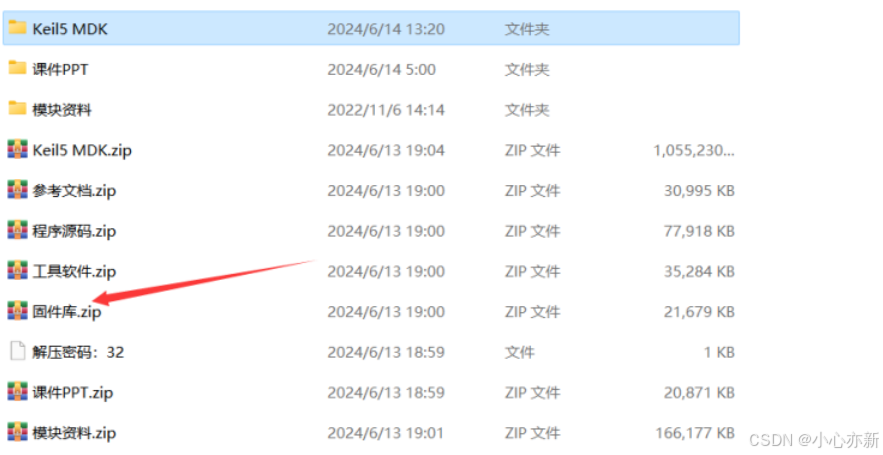Click the date 2024/6/13 19:01
Screen dimensions: 883x455
click(x=386, y=434)
